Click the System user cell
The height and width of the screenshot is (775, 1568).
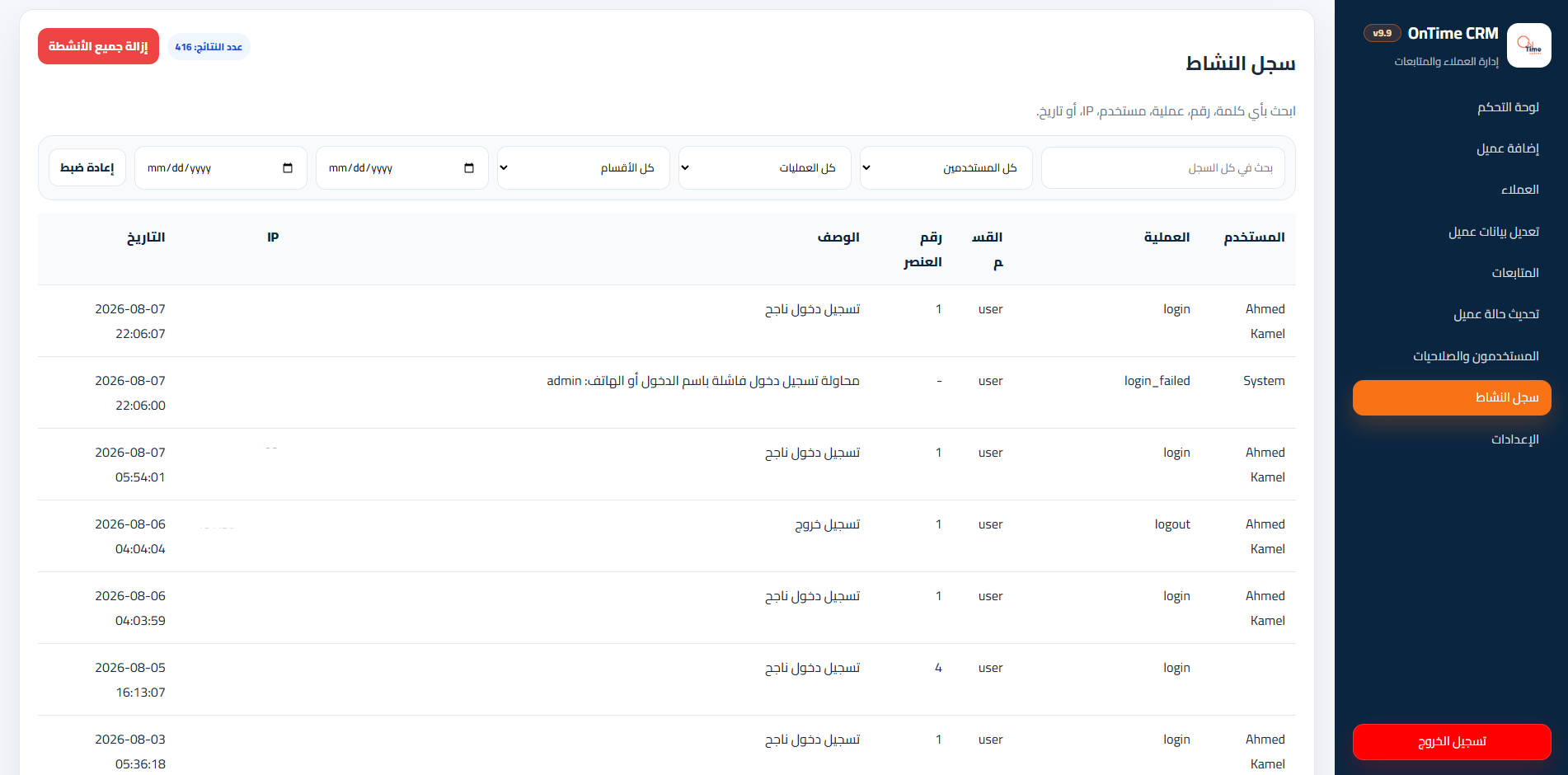coord(1264,381)
